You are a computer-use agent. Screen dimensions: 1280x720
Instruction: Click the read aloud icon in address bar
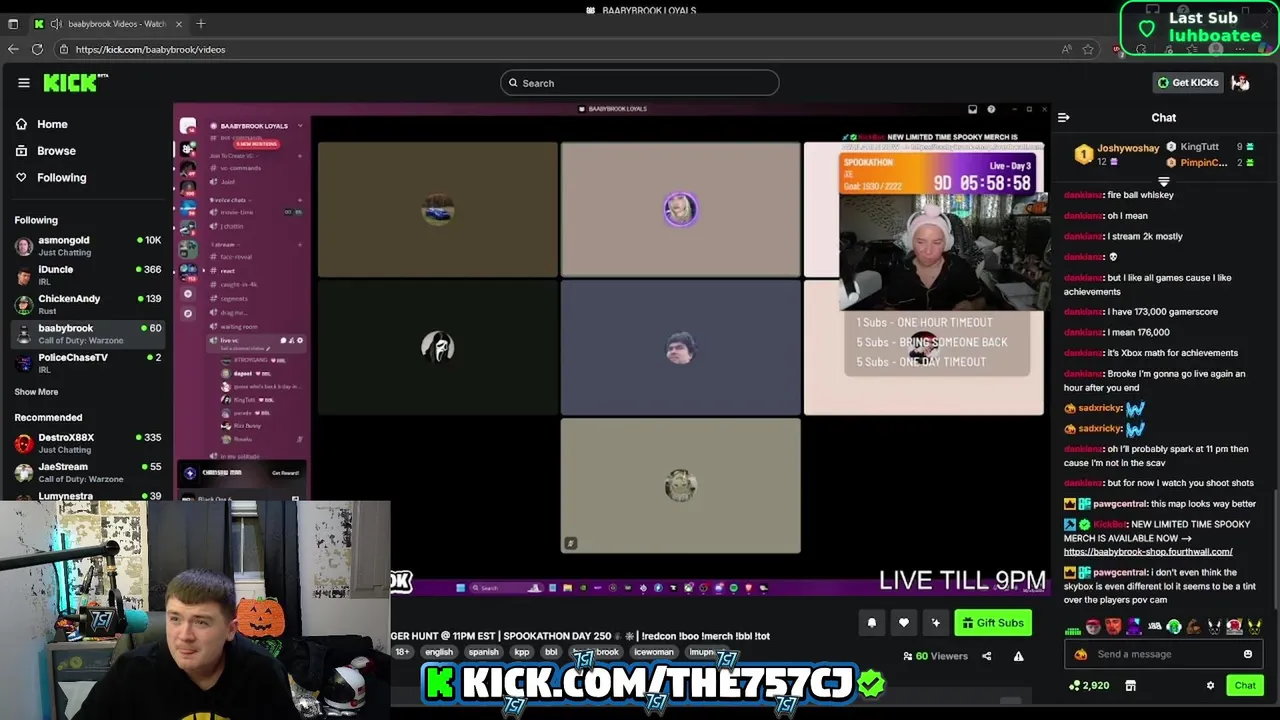(1067, 49)
